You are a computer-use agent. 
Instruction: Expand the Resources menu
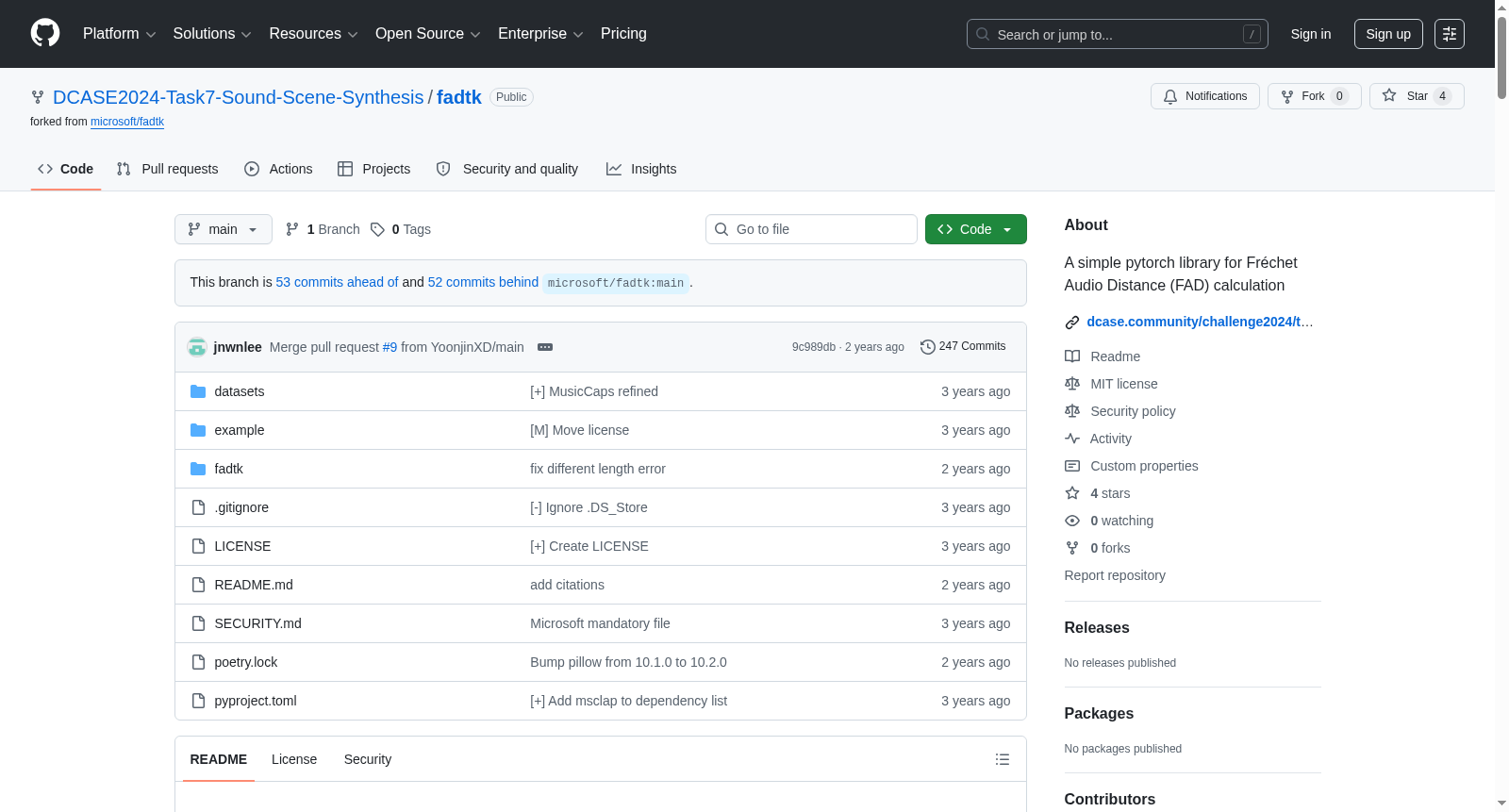coord(313,34)
